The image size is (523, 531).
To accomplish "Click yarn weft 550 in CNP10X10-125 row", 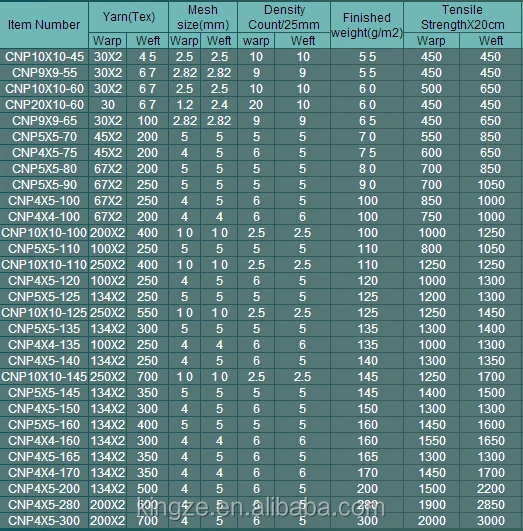I will click(147, 313).
